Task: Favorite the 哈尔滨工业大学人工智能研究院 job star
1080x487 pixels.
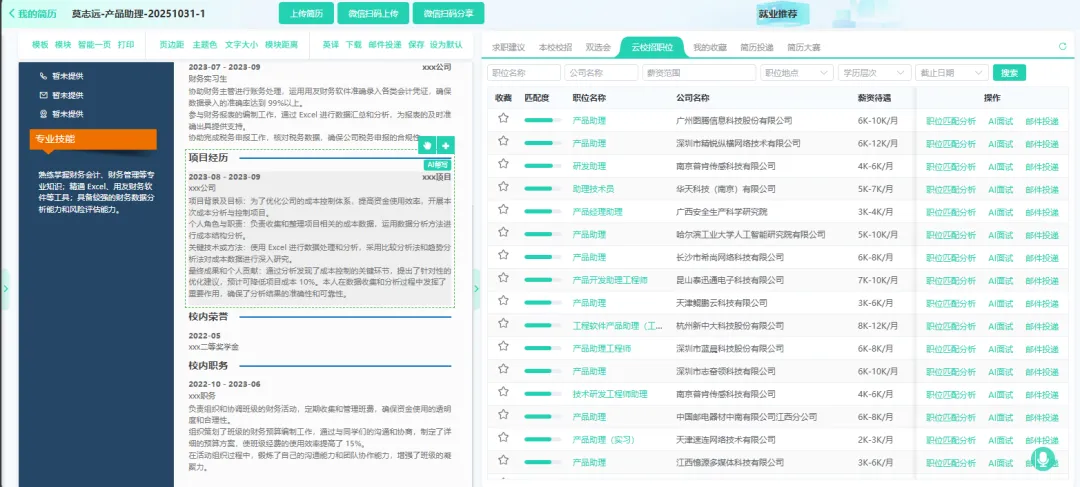Action: 503,234
